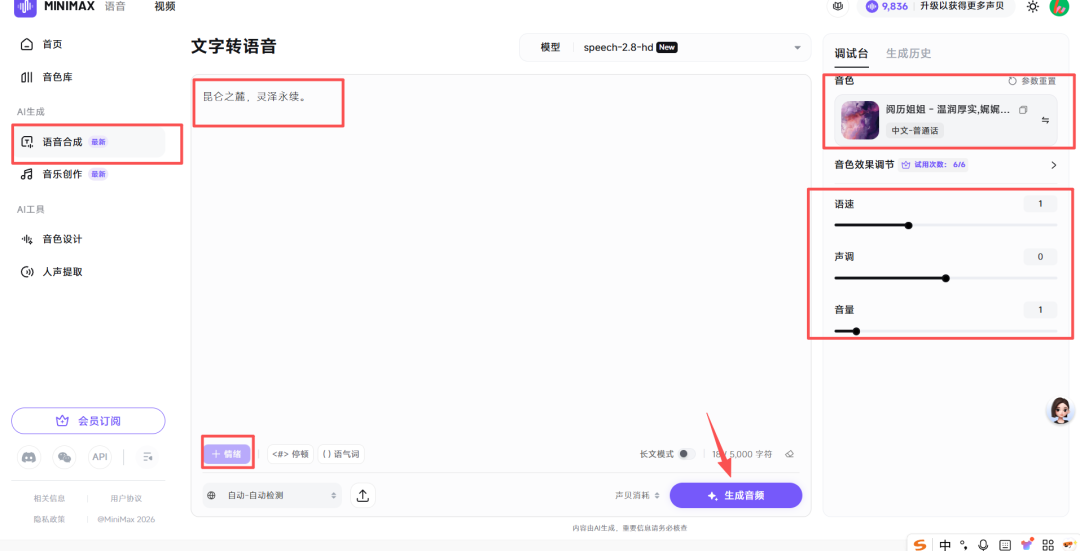This screenshot has width=1080, height=551.
Task: Open the Discord community icon
Action: (x=29, y=457)
